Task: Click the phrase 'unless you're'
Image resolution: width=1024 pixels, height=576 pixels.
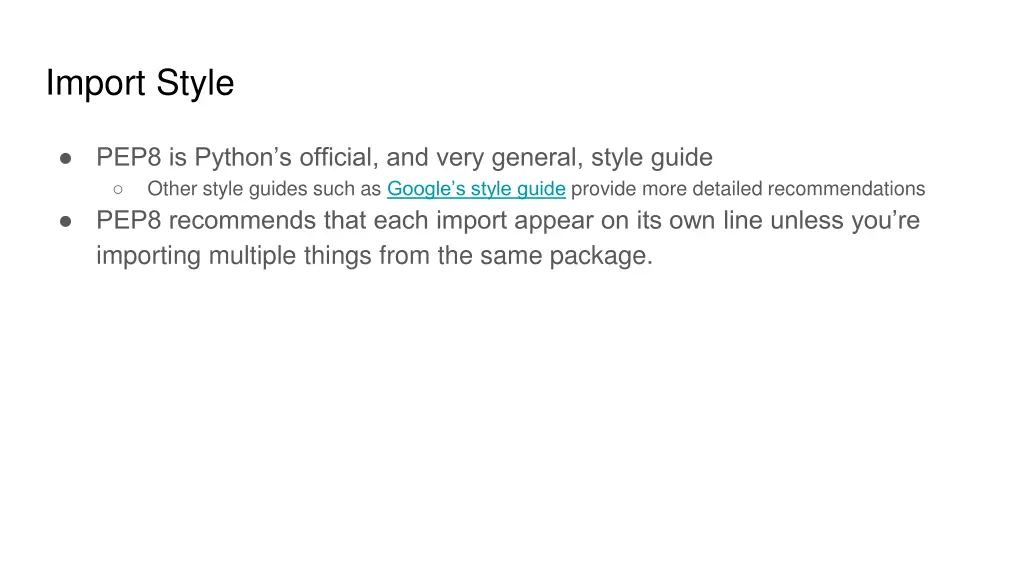Action: (x=845, y=221)
